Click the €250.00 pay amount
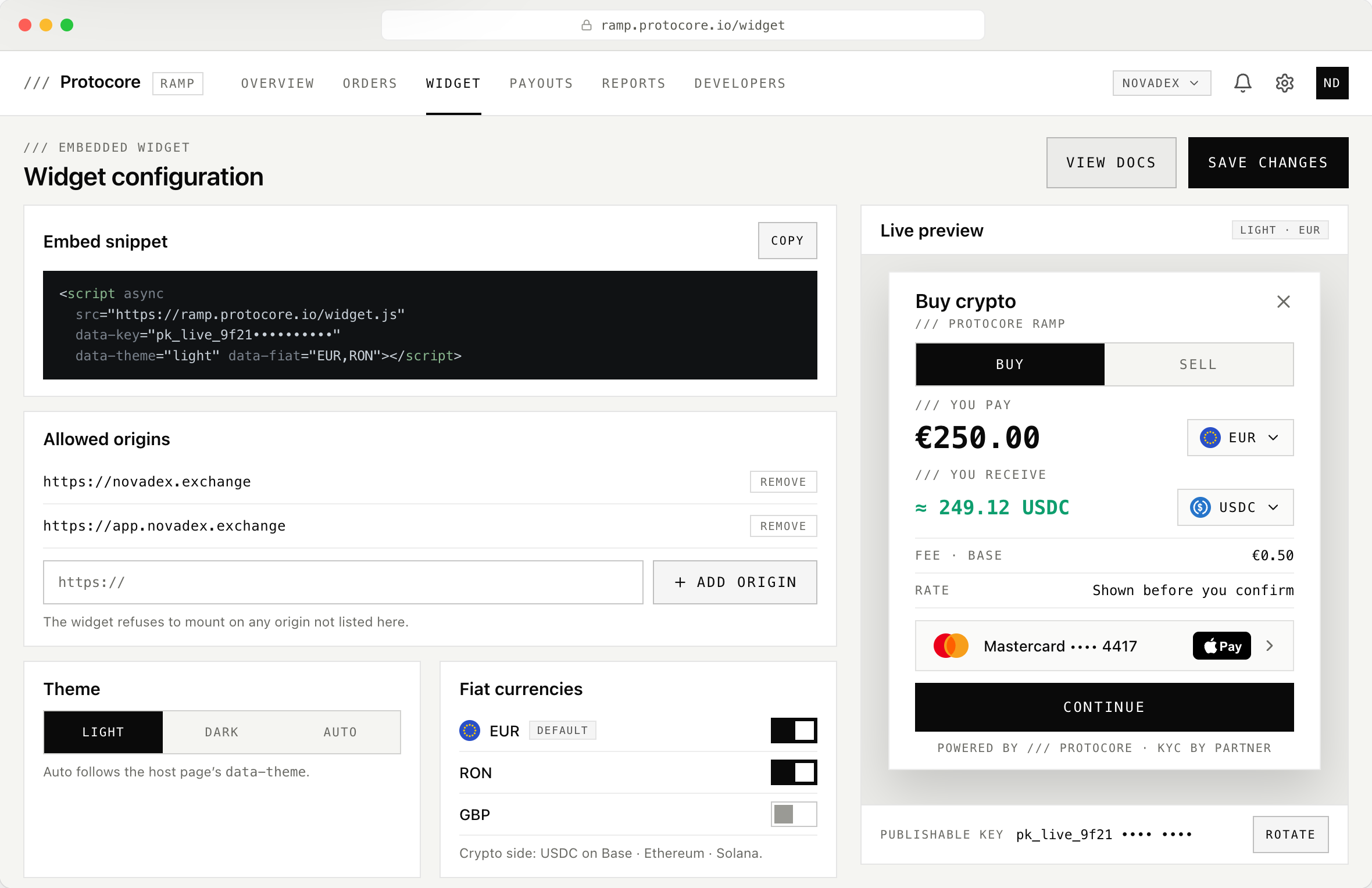Viewport: 1372px width, 888px height. [x=977, y=438]
